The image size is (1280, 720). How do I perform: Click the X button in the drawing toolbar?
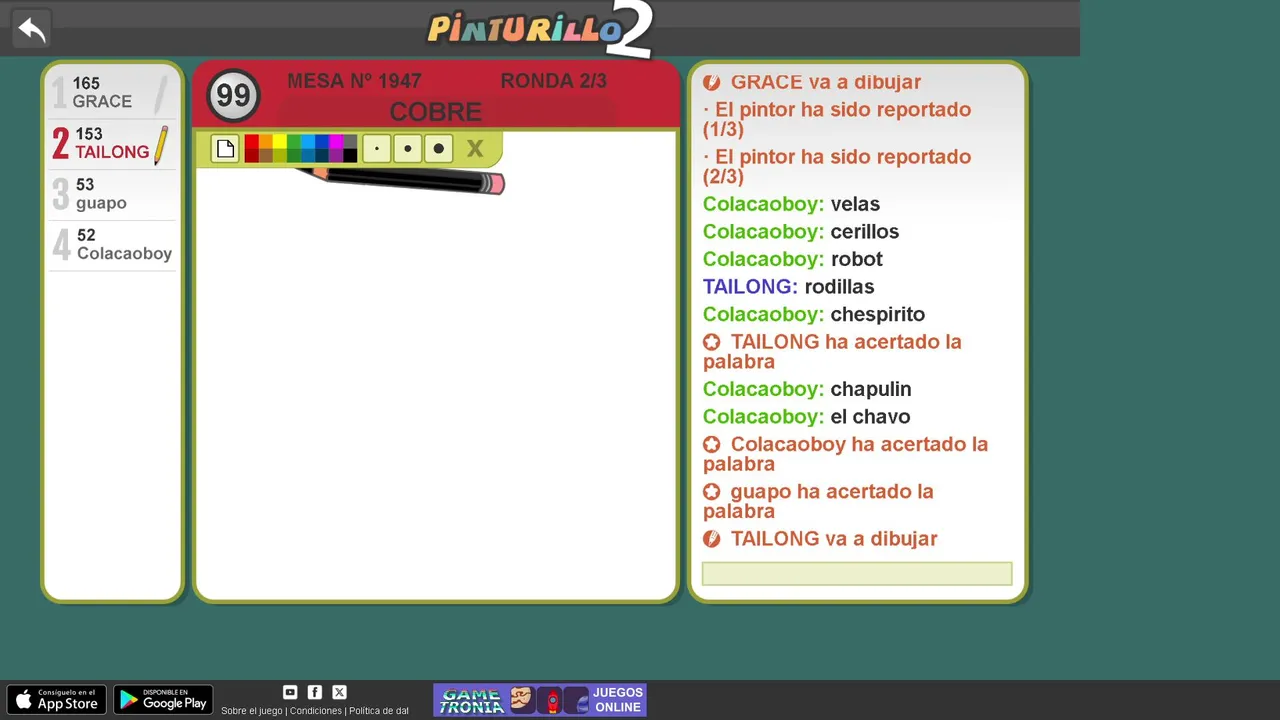tap(475, 149)
